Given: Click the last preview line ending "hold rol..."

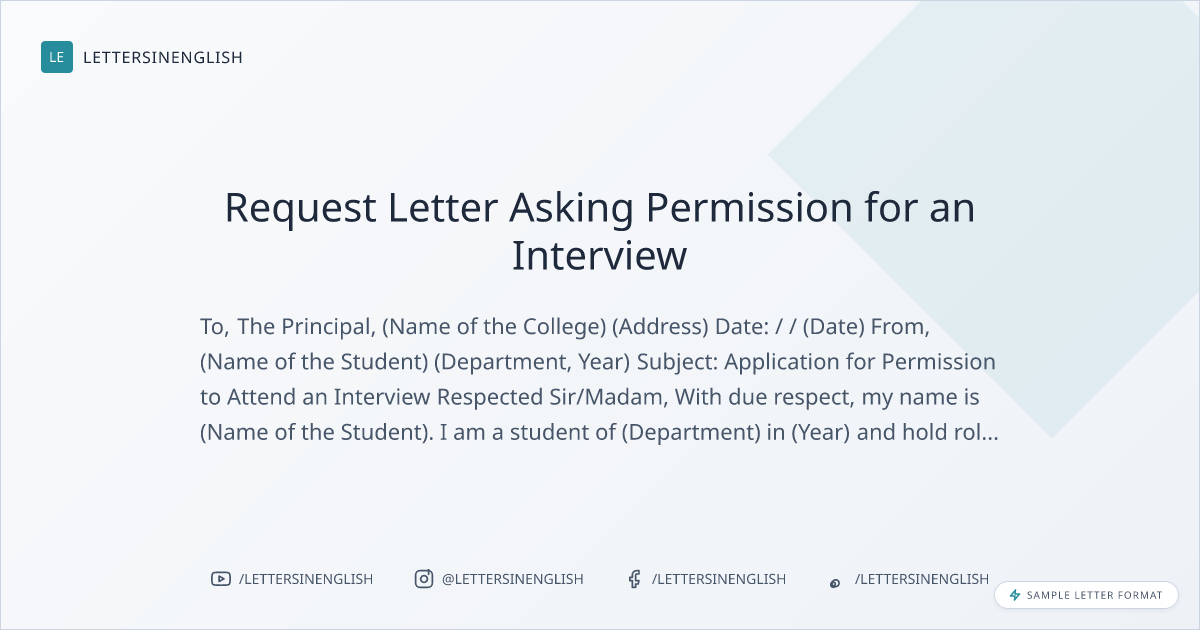Looking at the screenshot, I should pyautogui.click(x=598, y=433).
